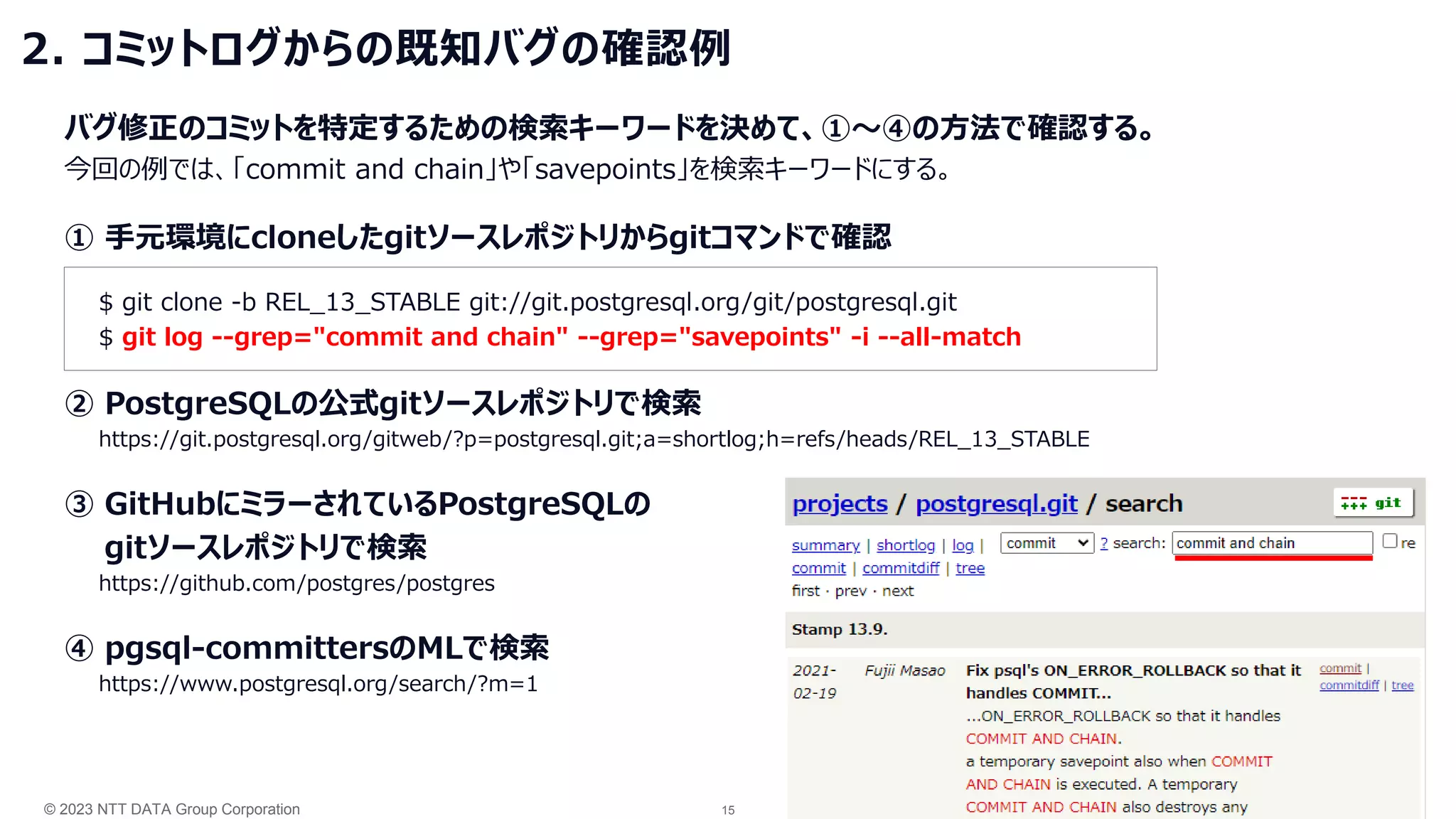Go to the 'summary' navigation link
Viewport: 1456px width, 819px height.
click(825, 545)
